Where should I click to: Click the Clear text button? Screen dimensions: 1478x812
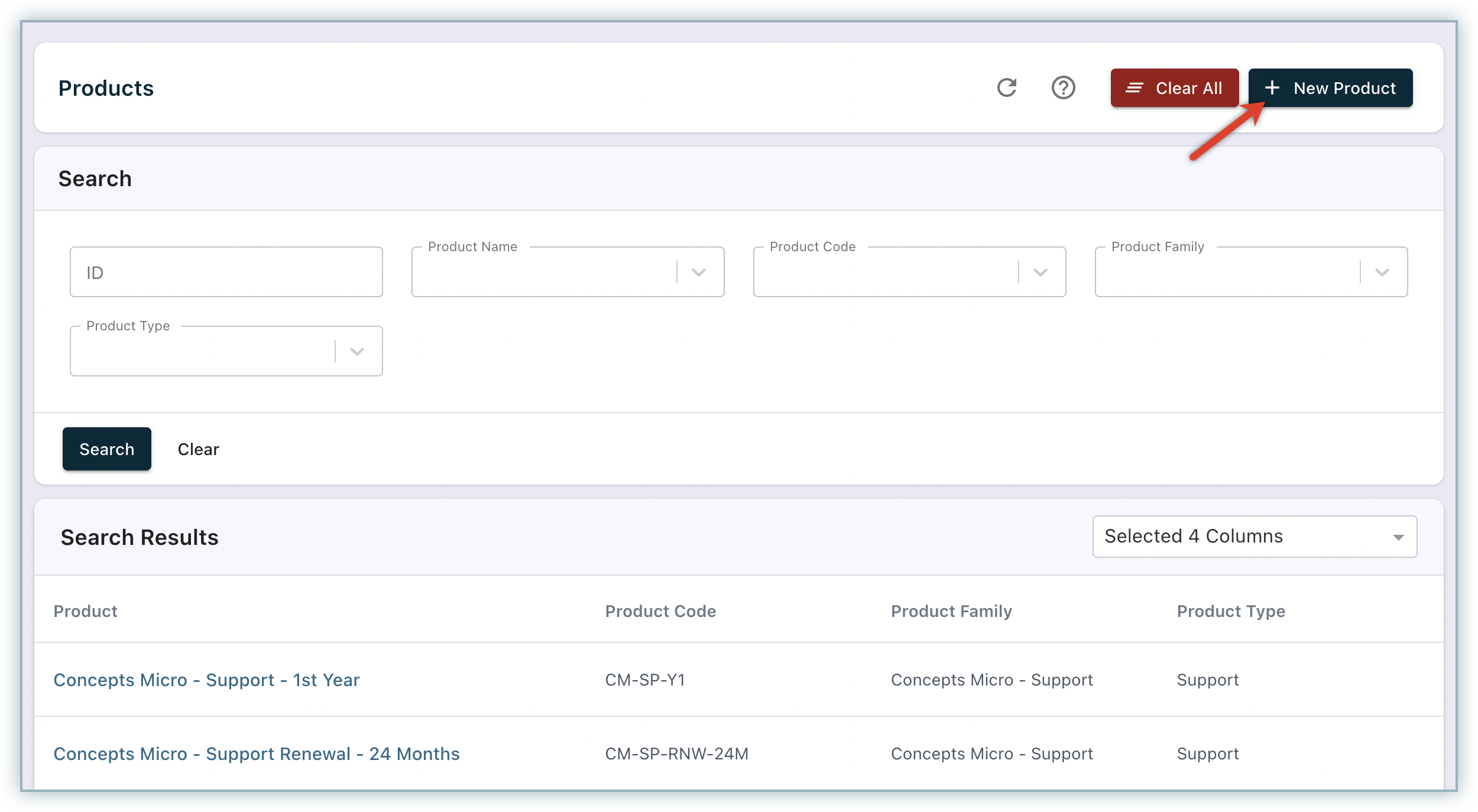(198, 449)
